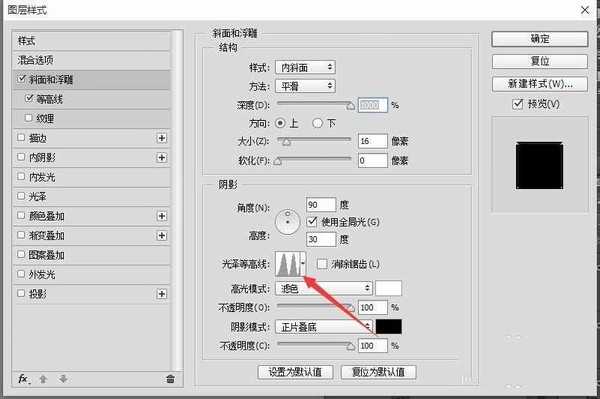
Task: Open the 方法 dropdown showing 平滑
Action: 305,86
